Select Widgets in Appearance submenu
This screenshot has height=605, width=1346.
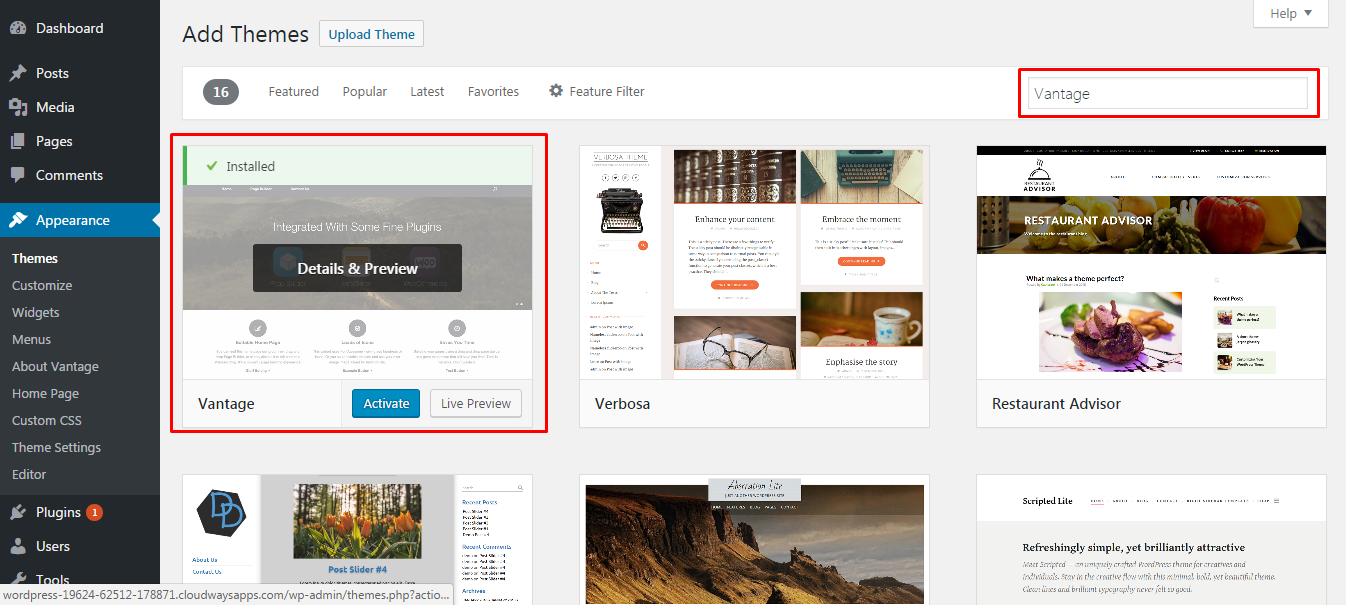coord(36,312)
